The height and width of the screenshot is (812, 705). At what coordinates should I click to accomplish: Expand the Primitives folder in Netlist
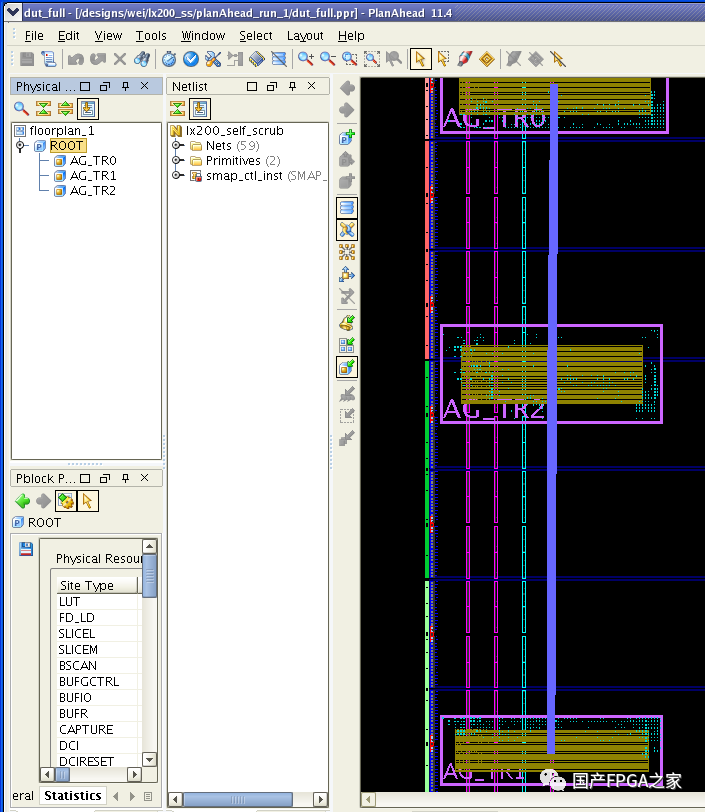pos(177,161)
